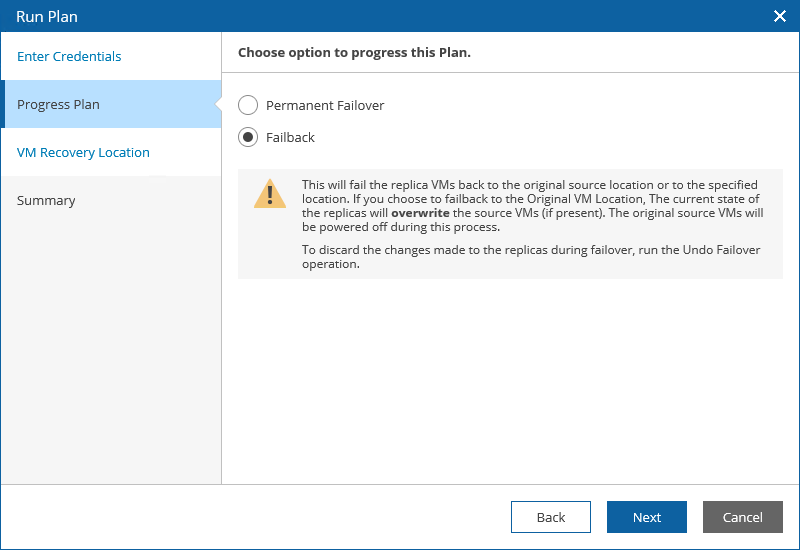The height and width of the screenshot is (550, 800).
Task: Jump to the VM Recovery Location step
Action: coord(83,152)
